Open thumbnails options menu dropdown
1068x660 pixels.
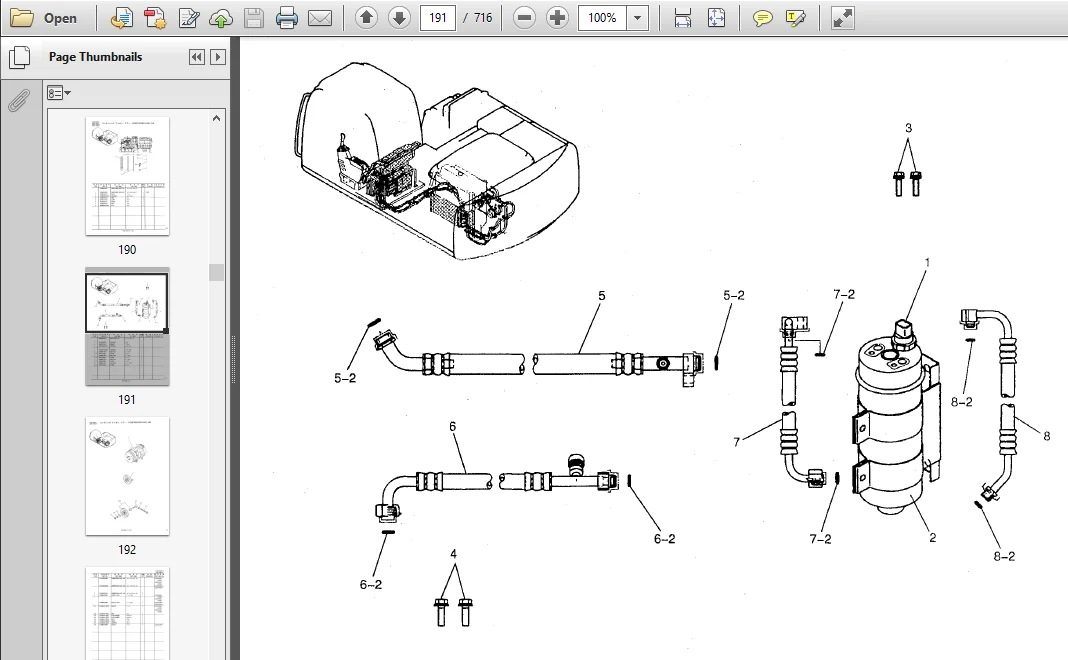tap(59, 93)
